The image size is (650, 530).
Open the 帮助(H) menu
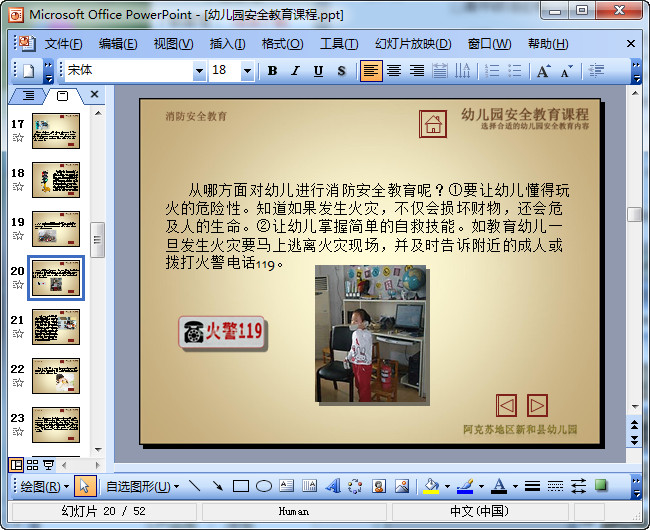point(548,44)
